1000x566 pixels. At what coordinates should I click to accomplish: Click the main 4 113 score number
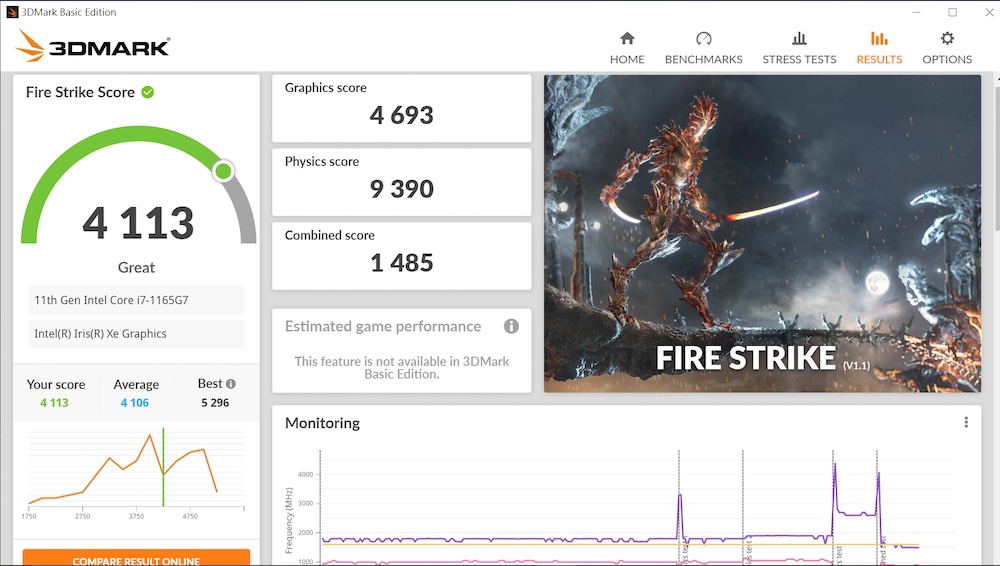click(138, 223)
